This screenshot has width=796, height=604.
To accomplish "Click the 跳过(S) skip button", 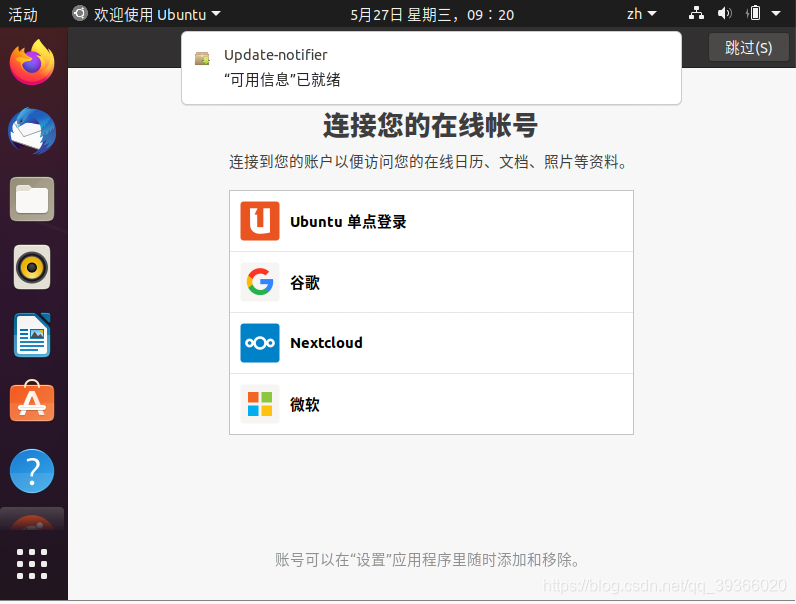I will coord(749,48).
